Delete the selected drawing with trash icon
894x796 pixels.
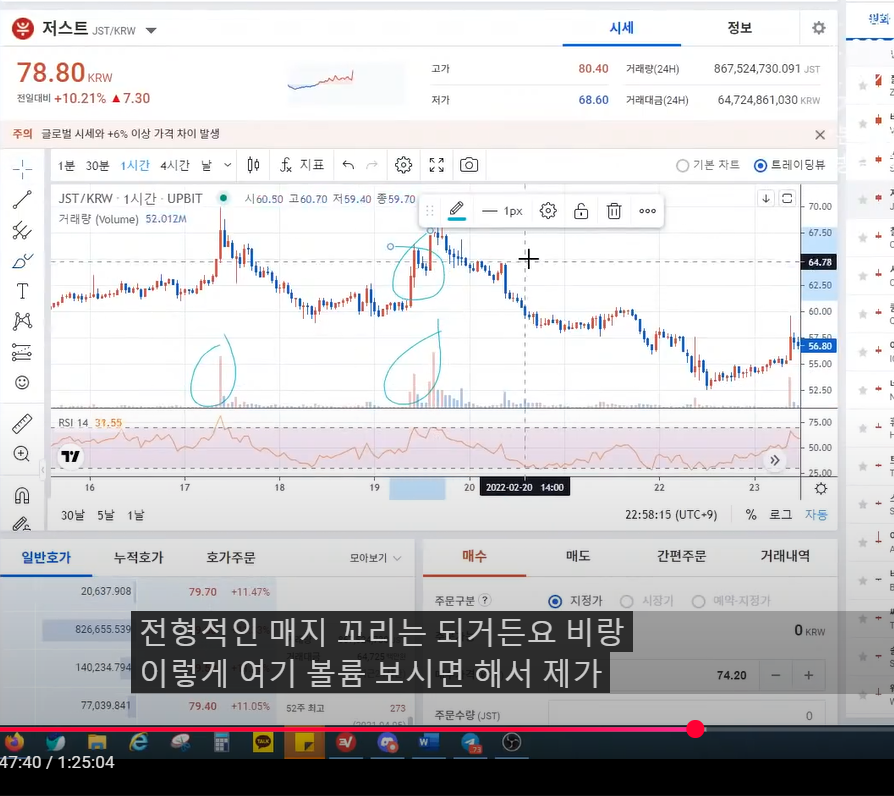tap(614, 211)
